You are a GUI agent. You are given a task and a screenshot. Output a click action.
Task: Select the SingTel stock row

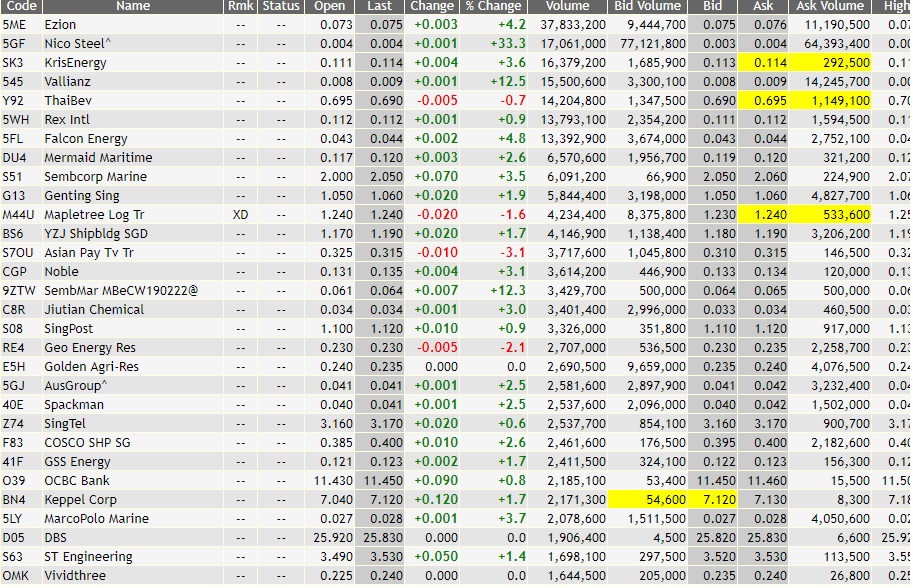pyautogui.click(x=120, y=424)
